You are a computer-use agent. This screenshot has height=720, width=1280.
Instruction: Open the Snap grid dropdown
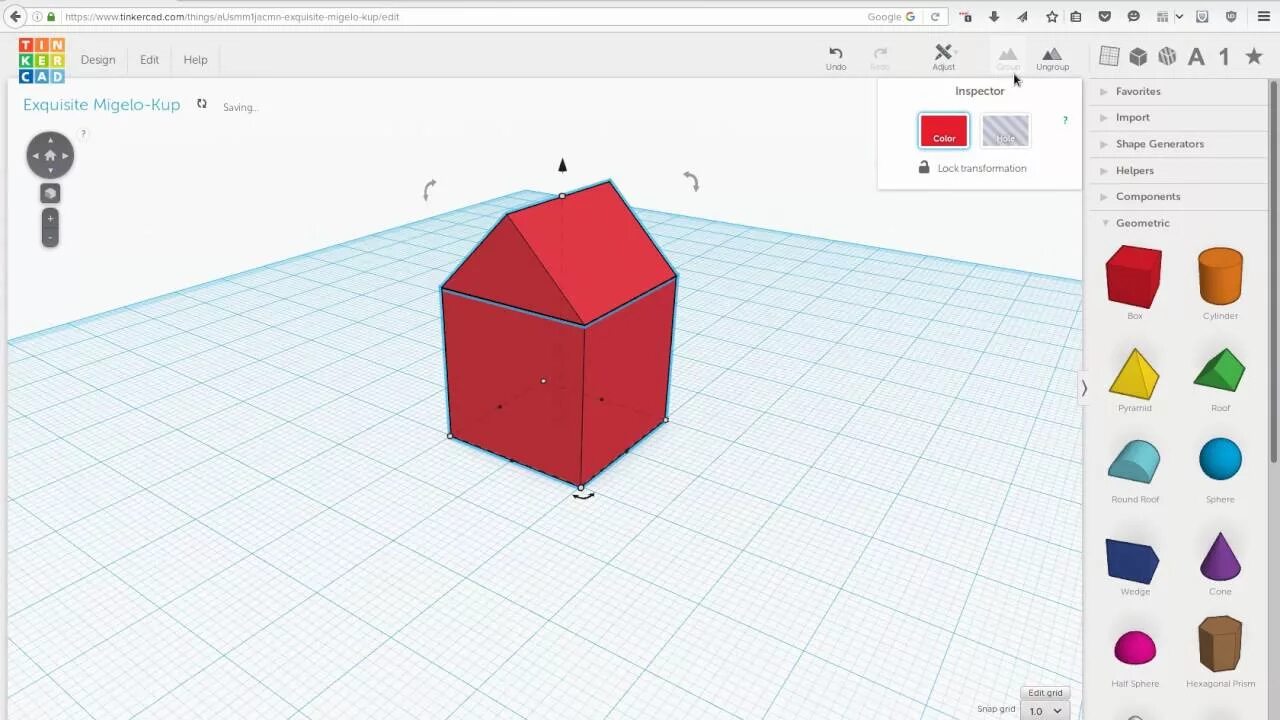[x=1045, y=711]
